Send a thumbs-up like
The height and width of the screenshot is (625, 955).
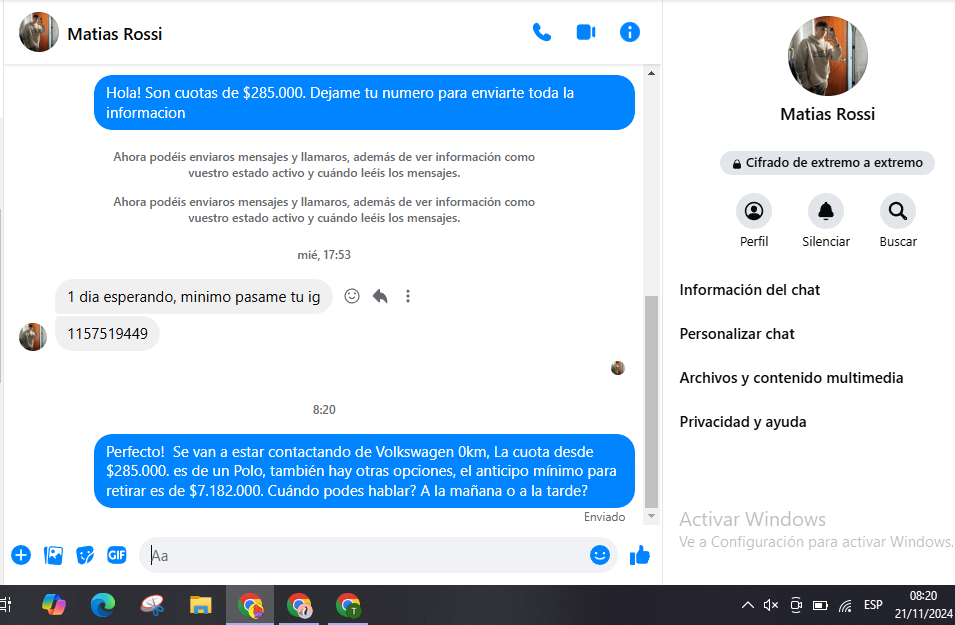pos(640,555)
